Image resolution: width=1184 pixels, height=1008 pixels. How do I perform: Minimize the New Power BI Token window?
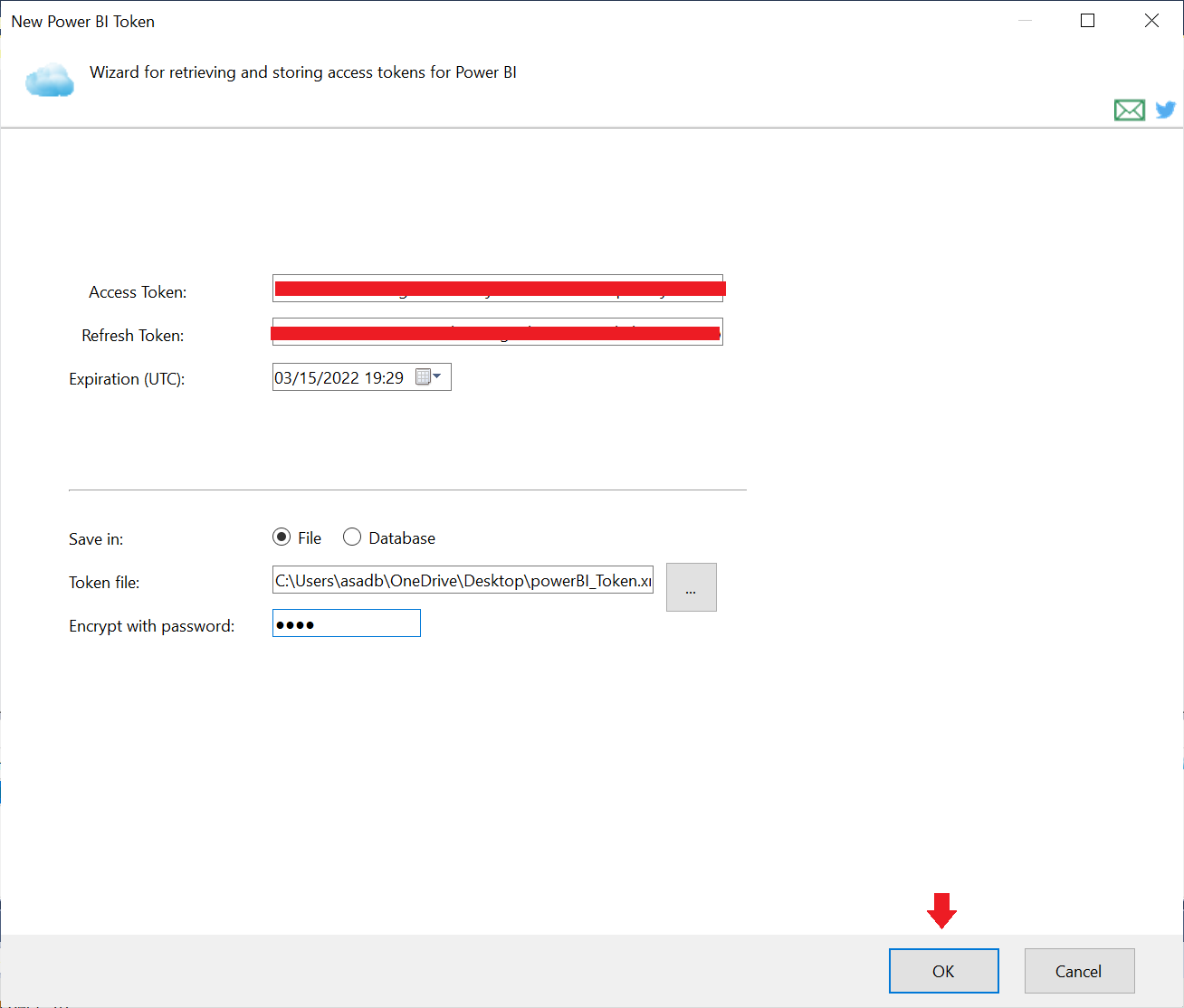1025,21
